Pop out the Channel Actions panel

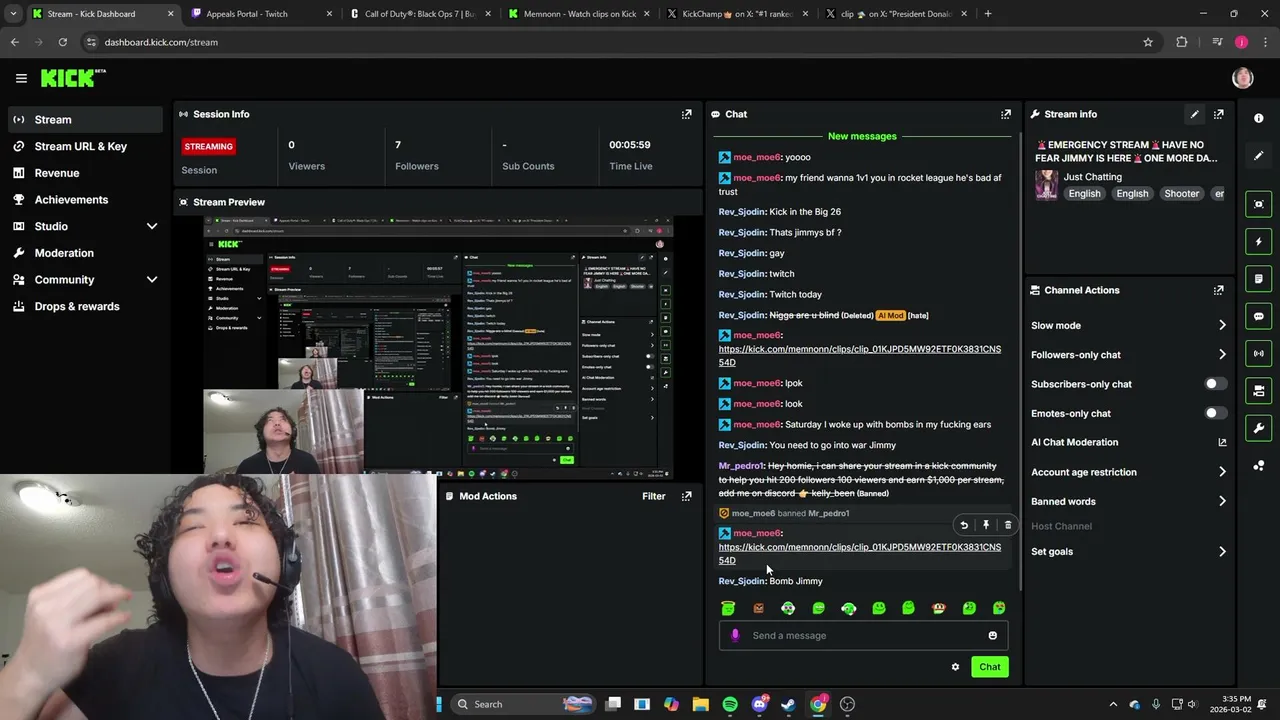[1218, 290]
